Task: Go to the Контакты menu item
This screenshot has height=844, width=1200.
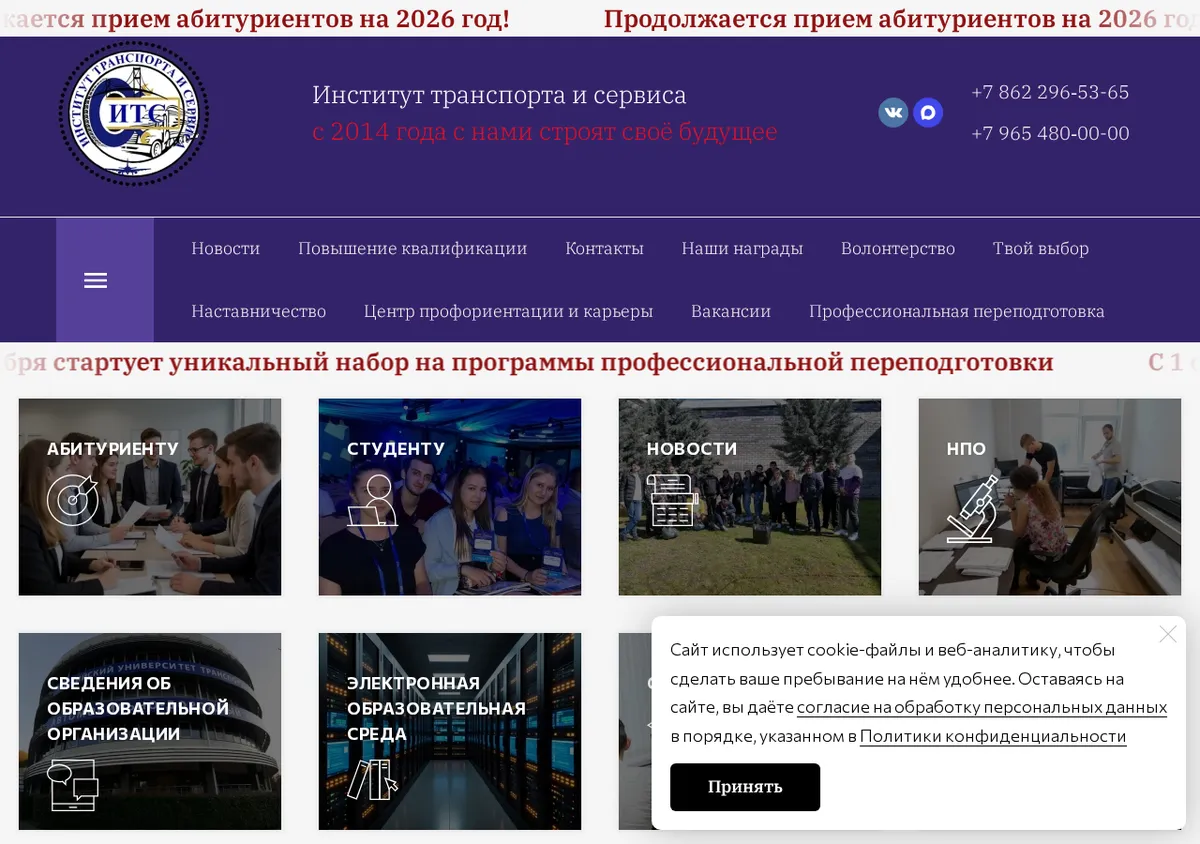Action: click(x=604, y=249)
